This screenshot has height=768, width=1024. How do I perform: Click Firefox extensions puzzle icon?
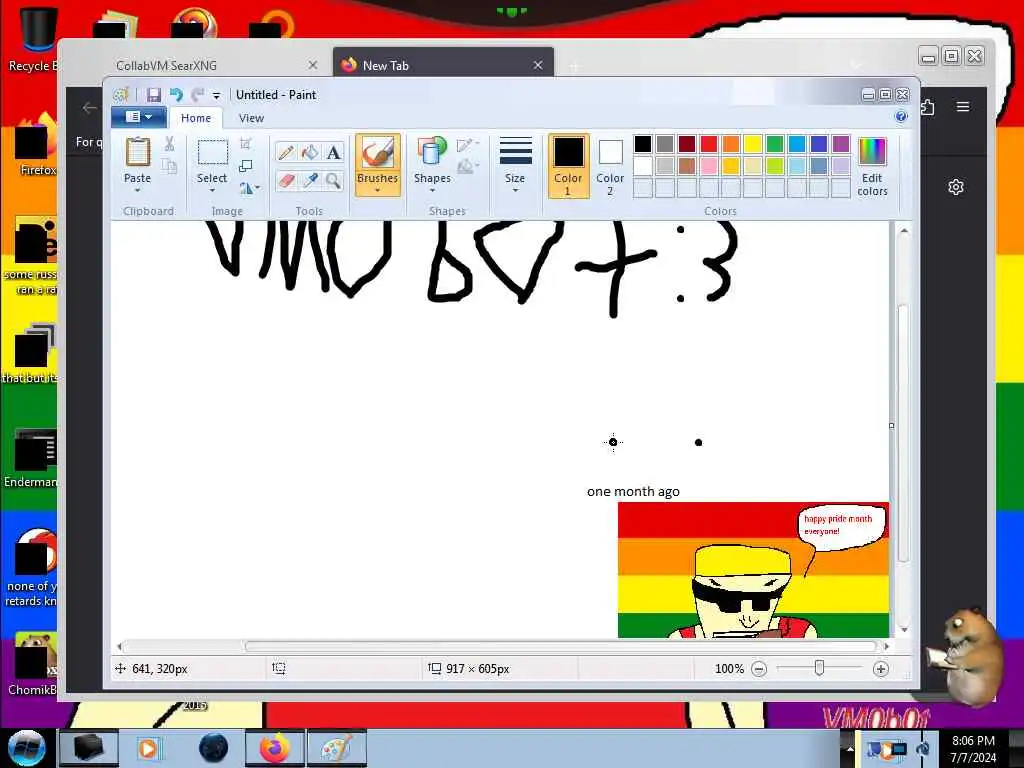[928, 106]
